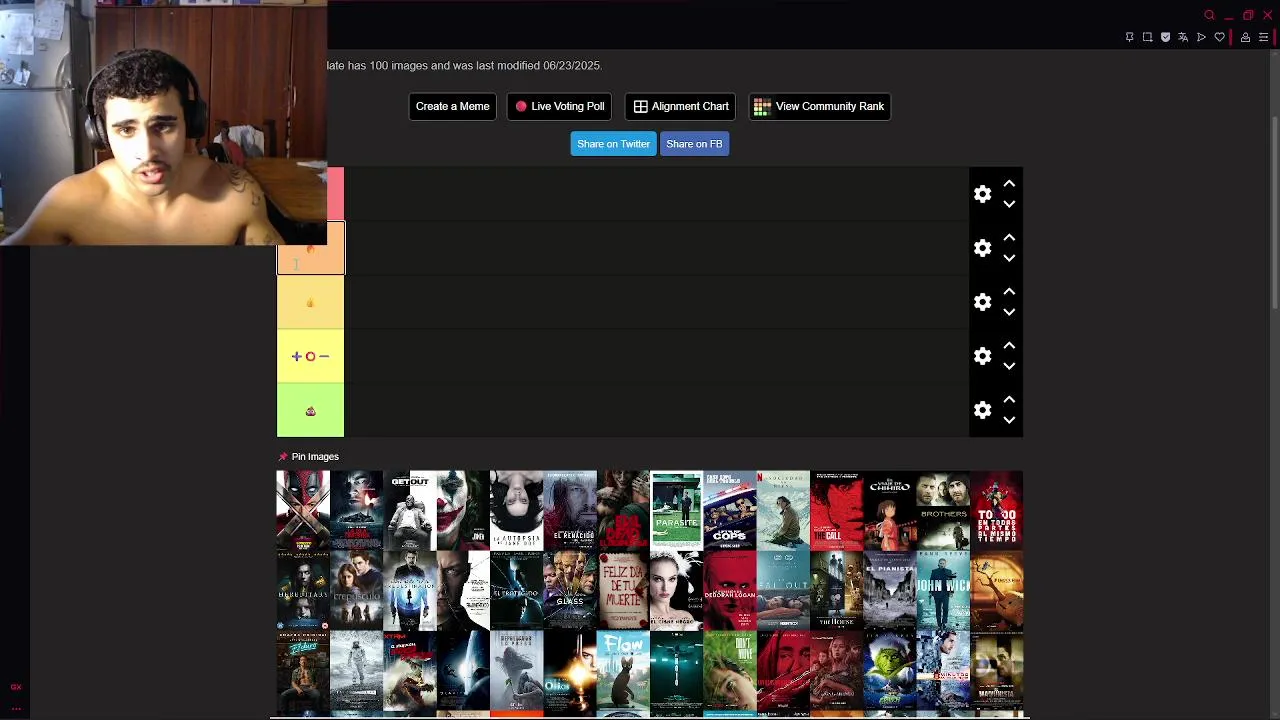Select the Crepúsculo movie poster
1280x720 pixels.
pos(356,590)
